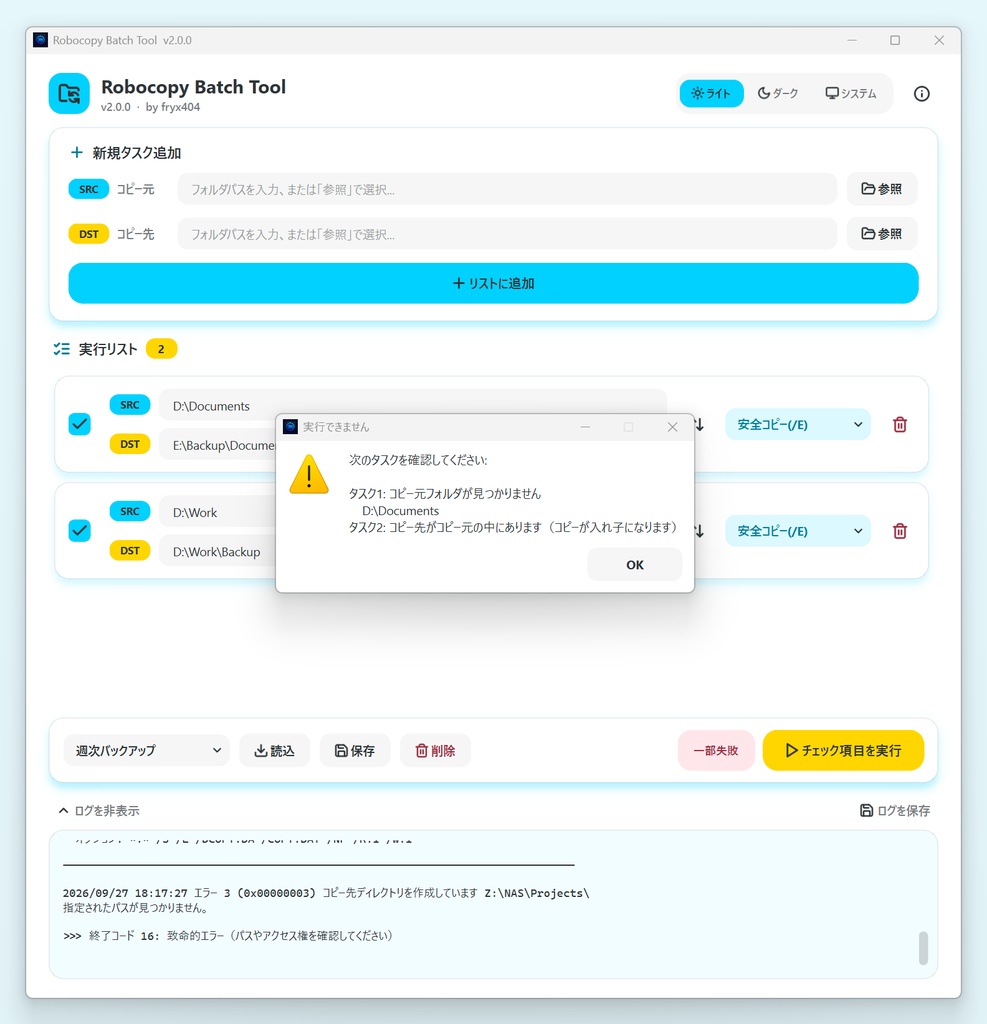Viewport: 987px width, 1024px height.
Task: Focus the コピー先 folder path field
Action: point(507,234)
